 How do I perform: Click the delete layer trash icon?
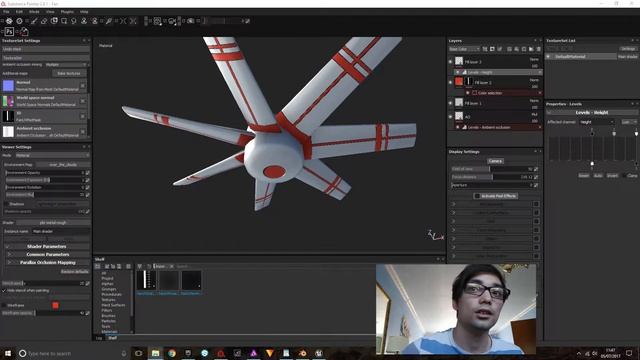pyautogui.click(x=538, y=49)
